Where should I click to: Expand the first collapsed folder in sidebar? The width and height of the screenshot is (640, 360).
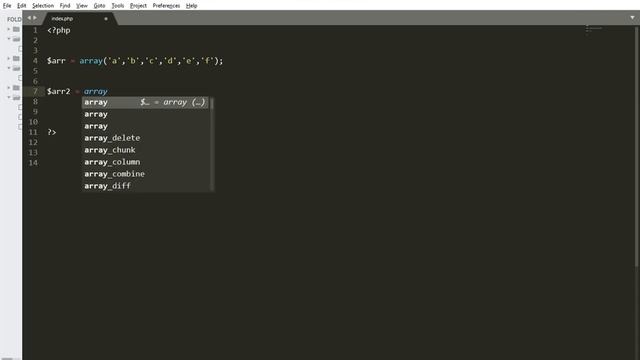pos(9,29)
